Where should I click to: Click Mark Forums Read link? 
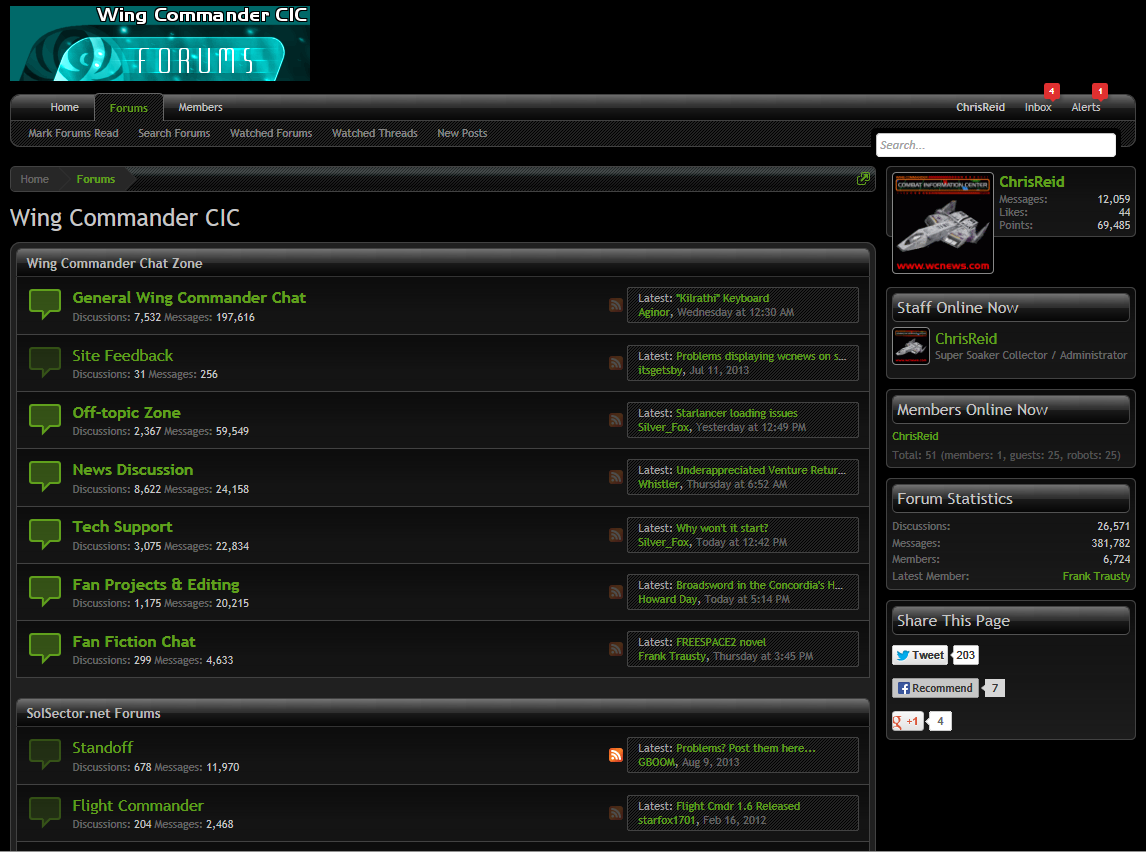pyautogui.click(x=73, y=133)
